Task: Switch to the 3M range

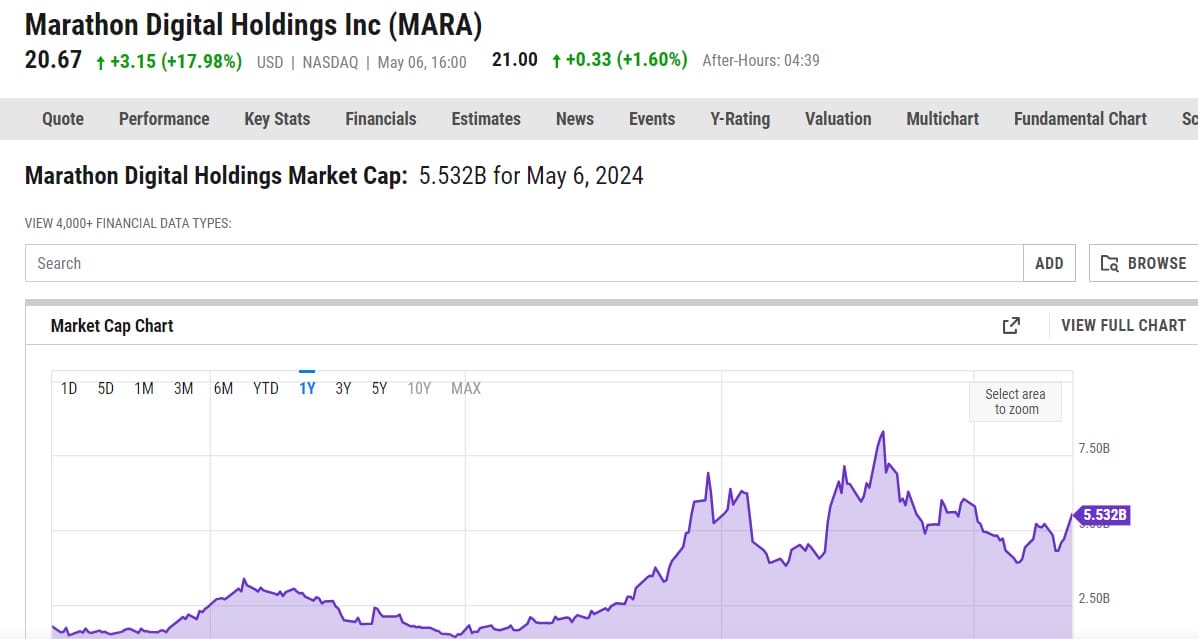Action: (183, 388)
